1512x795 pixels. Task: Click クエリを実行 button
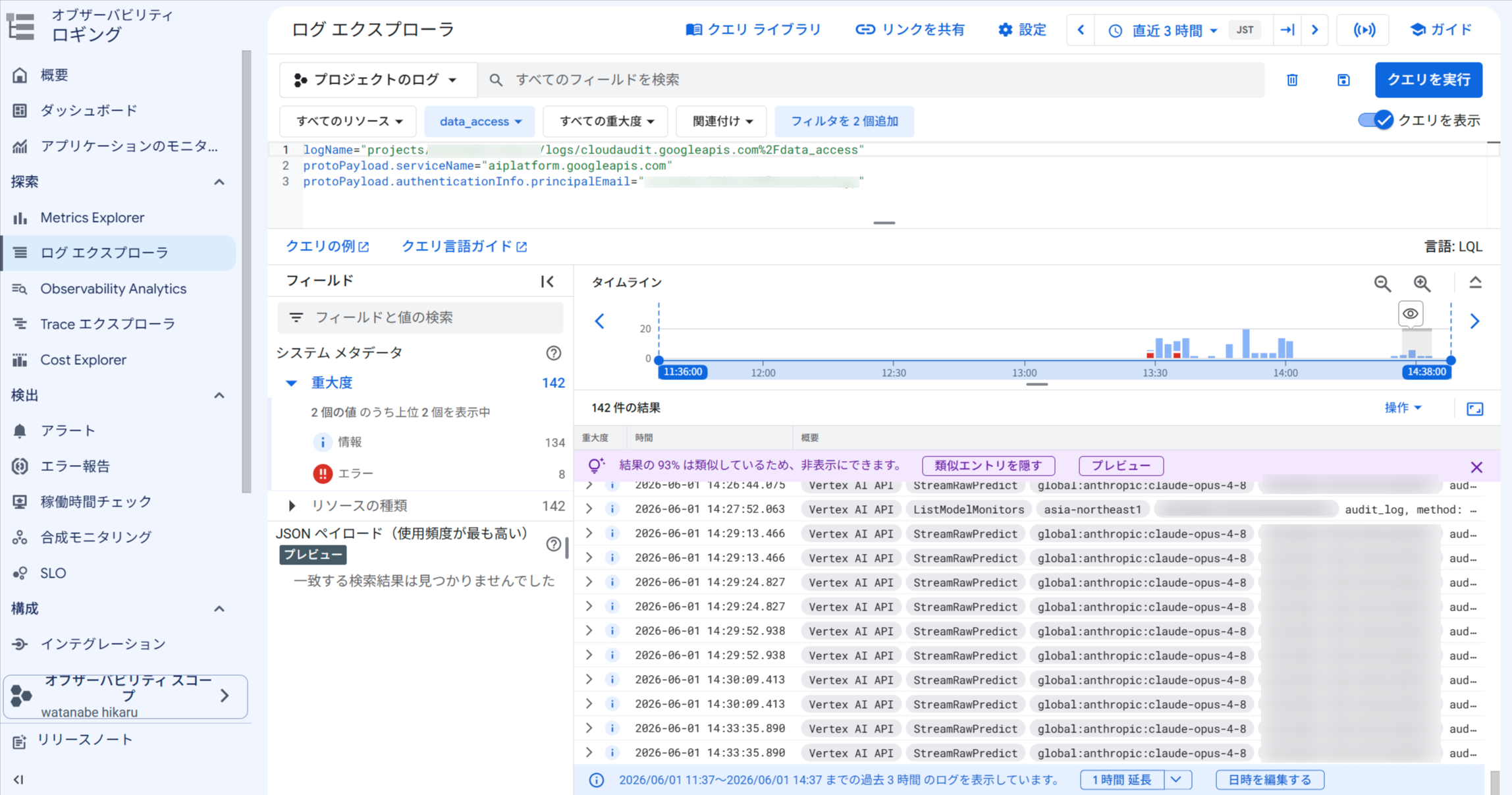1428,80
